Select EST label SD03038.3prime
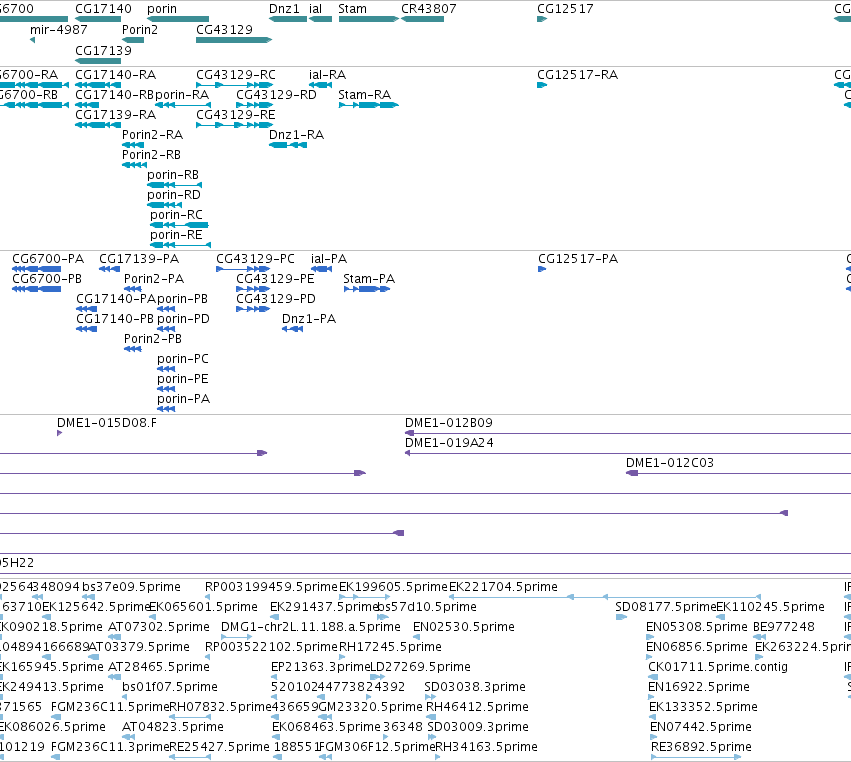This screenshot has height=762, width=851. 475,687
